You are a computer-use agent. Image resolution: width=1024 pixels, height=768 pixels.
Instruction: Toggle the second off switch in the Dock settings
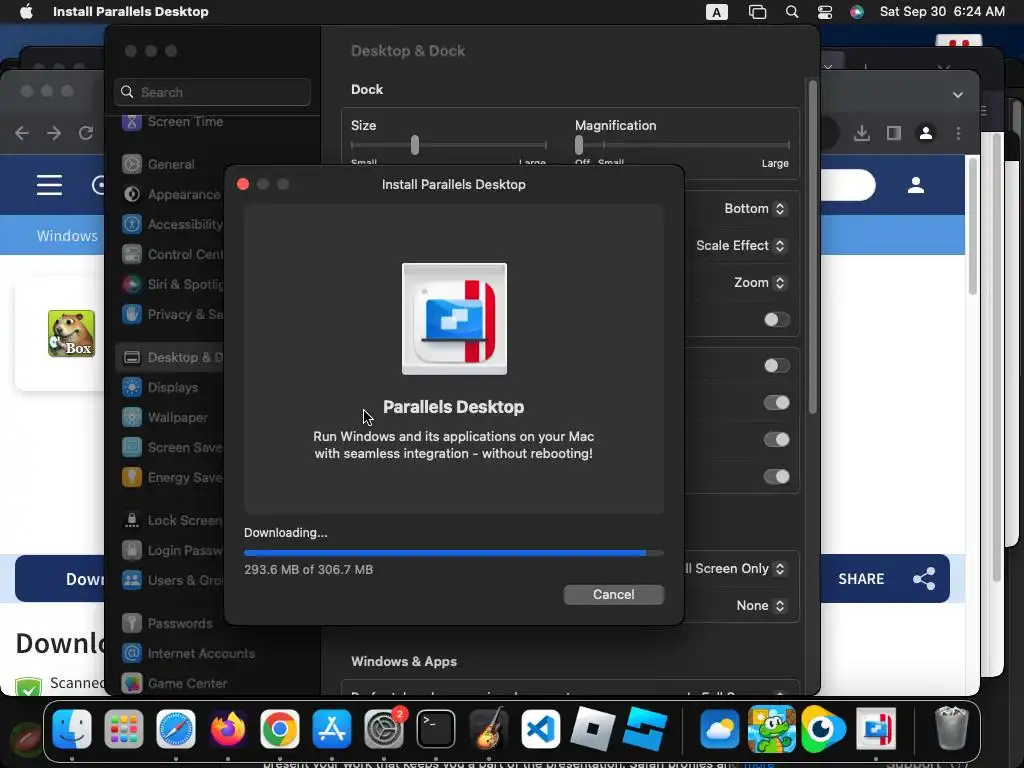click(776, 366)
